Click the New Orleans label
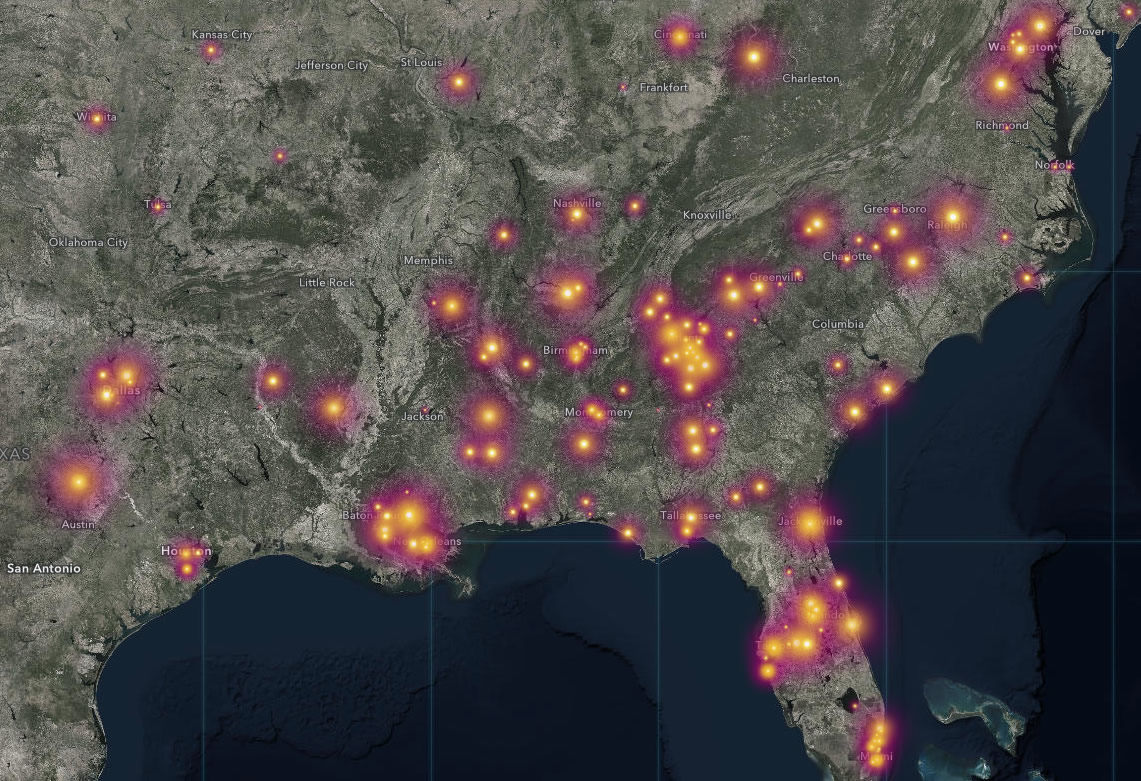Screen dimensions: 1141x781 pyautogui.click(x=426, y=542)
